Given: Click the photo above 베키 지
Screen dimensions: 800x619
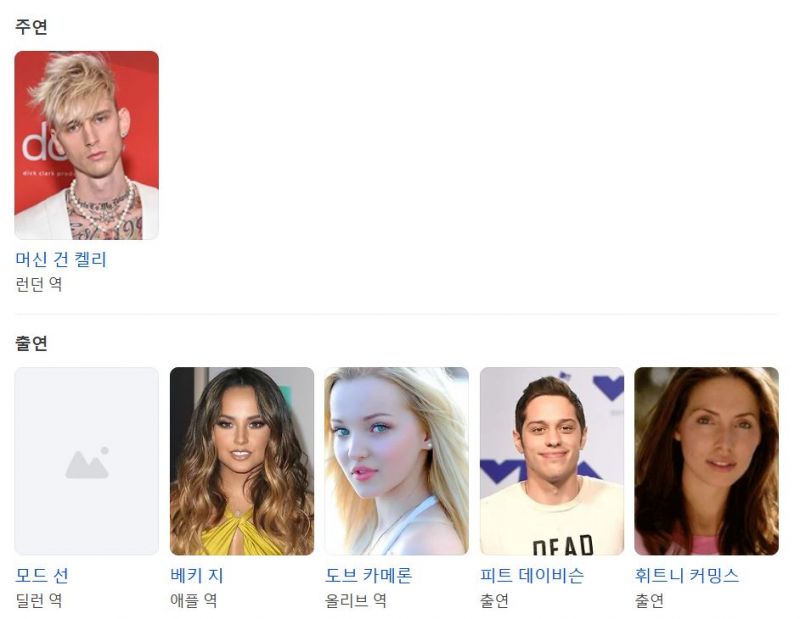Looking at the screenshot, I should click(242, 461).
